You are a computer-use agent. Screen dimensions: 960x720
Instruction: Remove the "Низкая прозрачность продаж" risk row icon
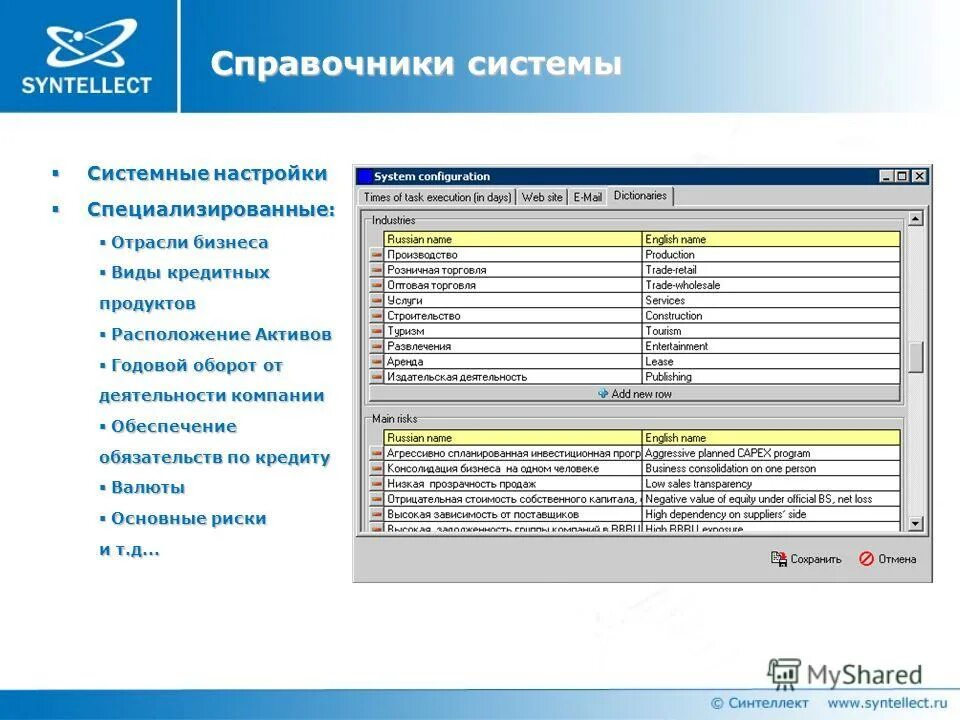point(379,481)
